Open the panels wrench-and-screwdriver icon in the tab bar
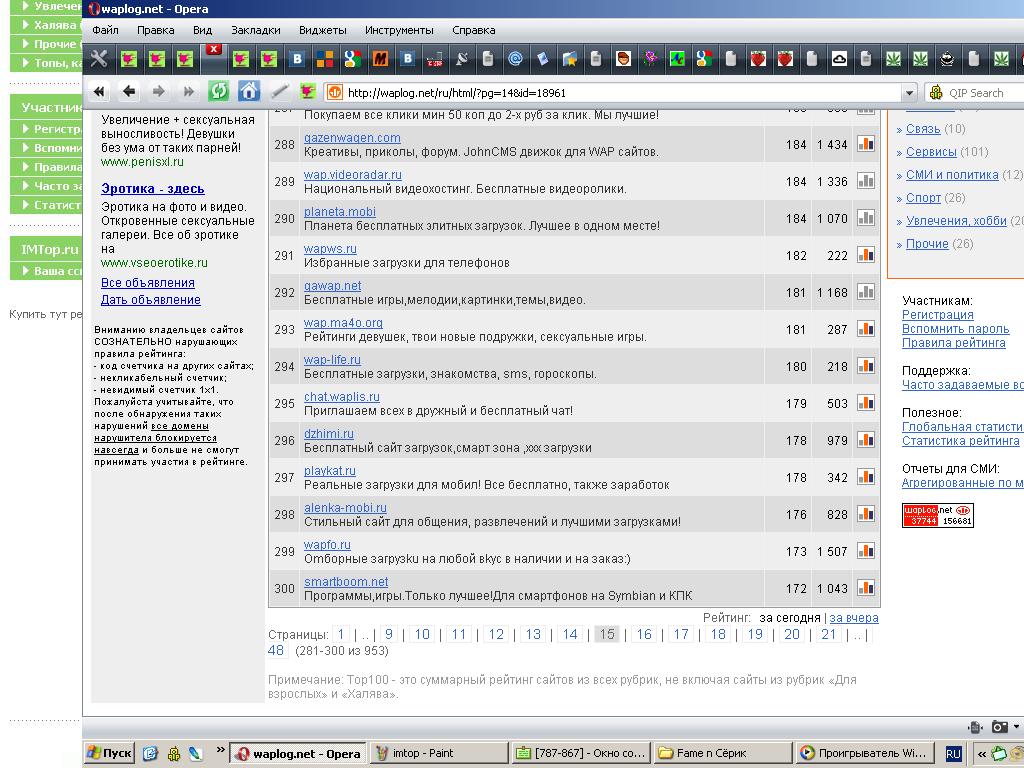This screenshot has width=1024, height=768. click(x=99, y=59)
